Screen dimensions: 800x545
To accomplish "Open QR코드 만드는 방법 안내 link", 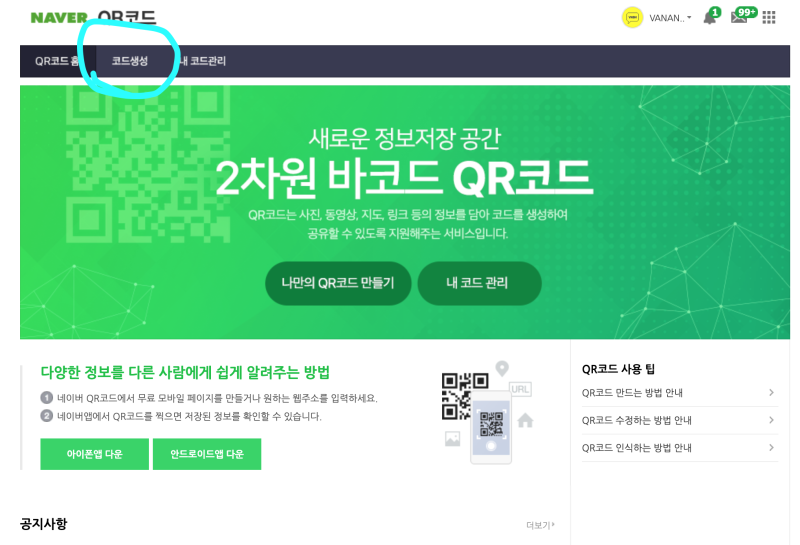I will tap(632, 392).
